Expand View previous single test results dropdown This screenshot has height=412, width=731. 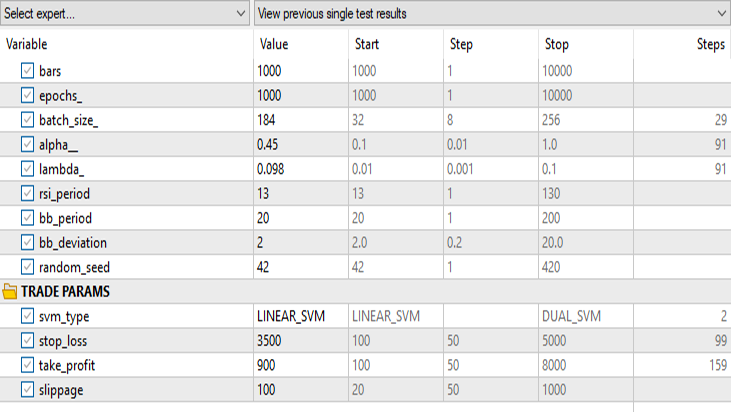[492, 14]
